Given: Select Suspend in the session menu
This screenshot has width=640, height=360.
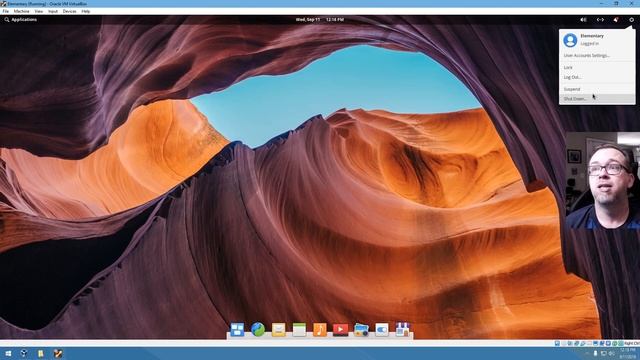Looking at the screenshot, I should pos(597,89).
